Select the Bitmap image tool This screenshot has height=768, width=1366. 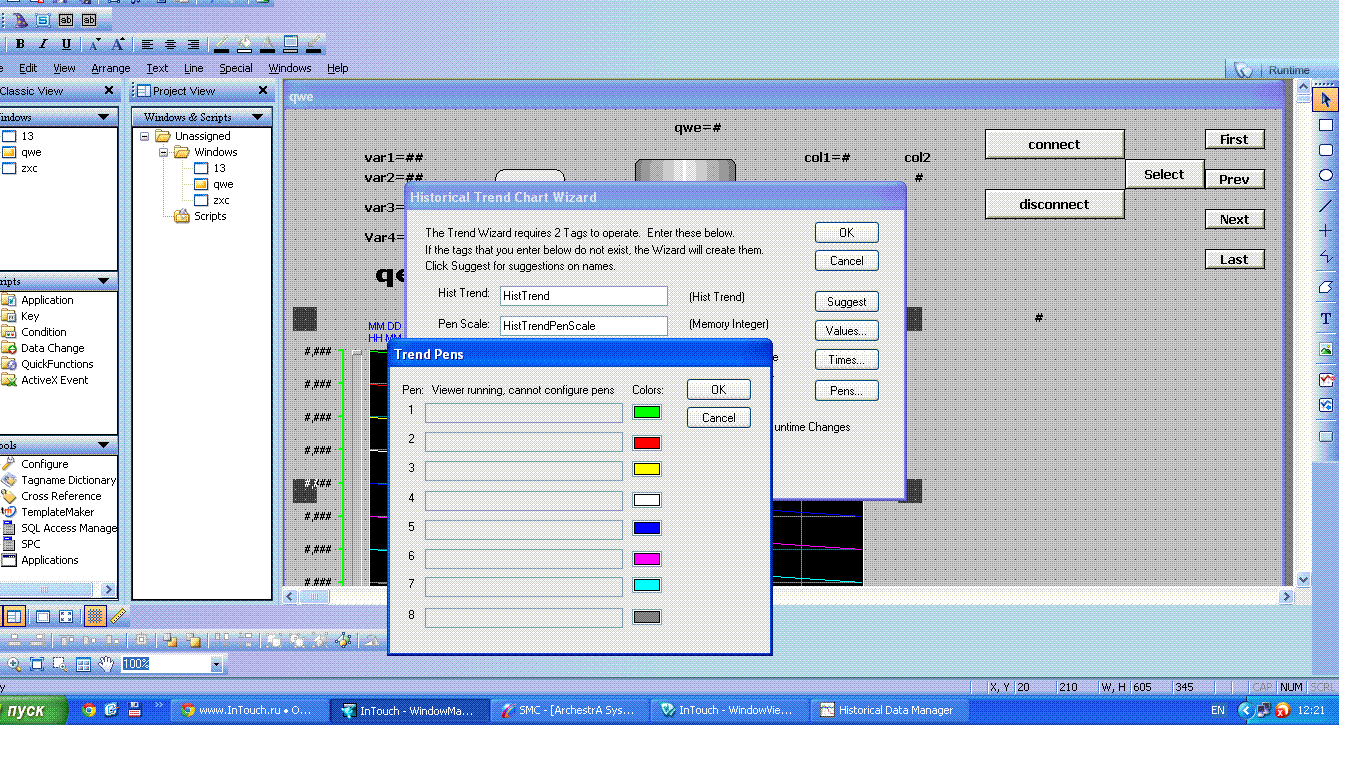(1326, 350)
